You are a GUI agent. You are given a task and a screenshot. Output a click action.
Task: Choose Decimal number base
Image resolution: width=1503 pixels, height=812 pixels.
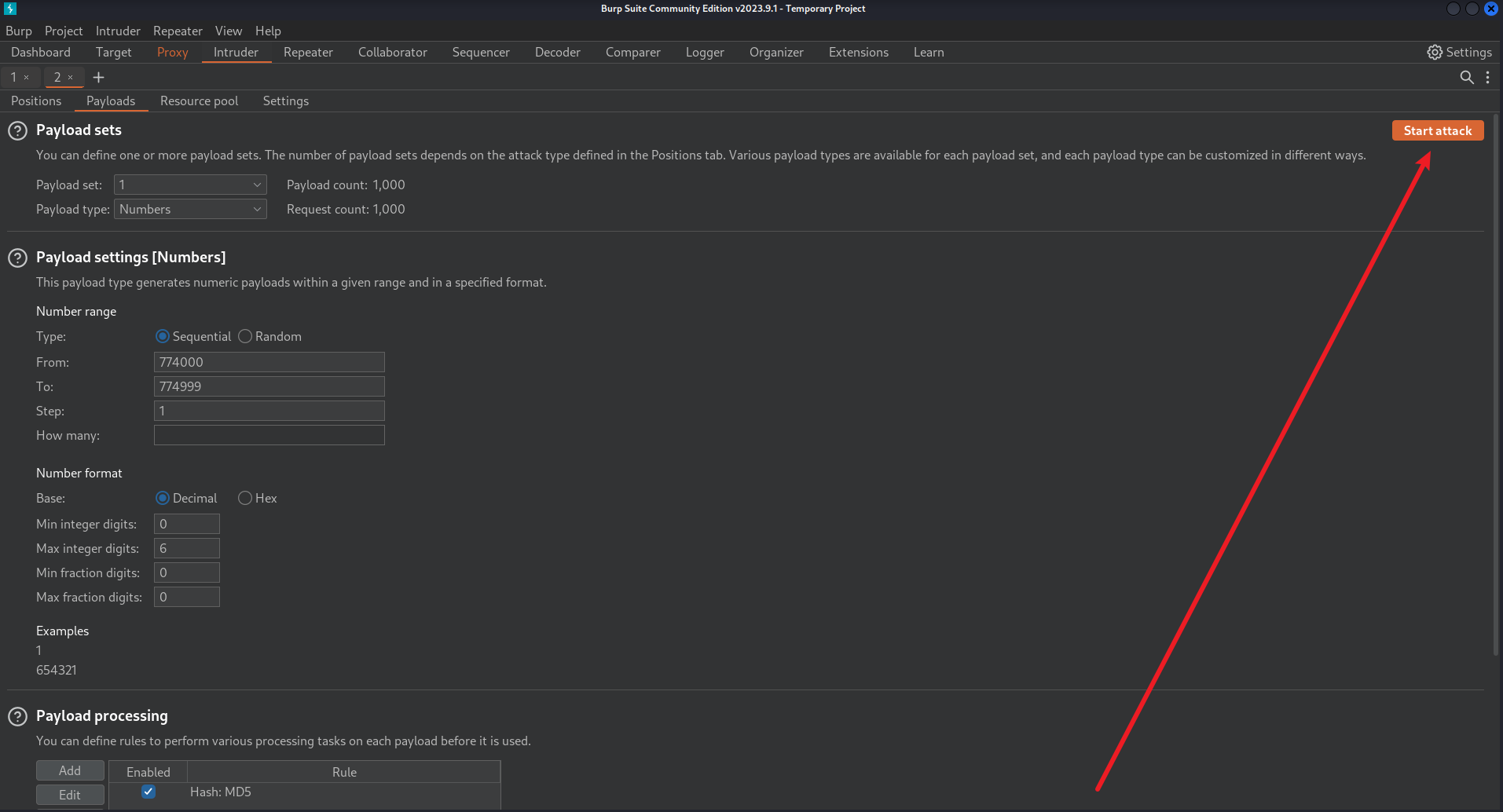(x=163, y=498)
